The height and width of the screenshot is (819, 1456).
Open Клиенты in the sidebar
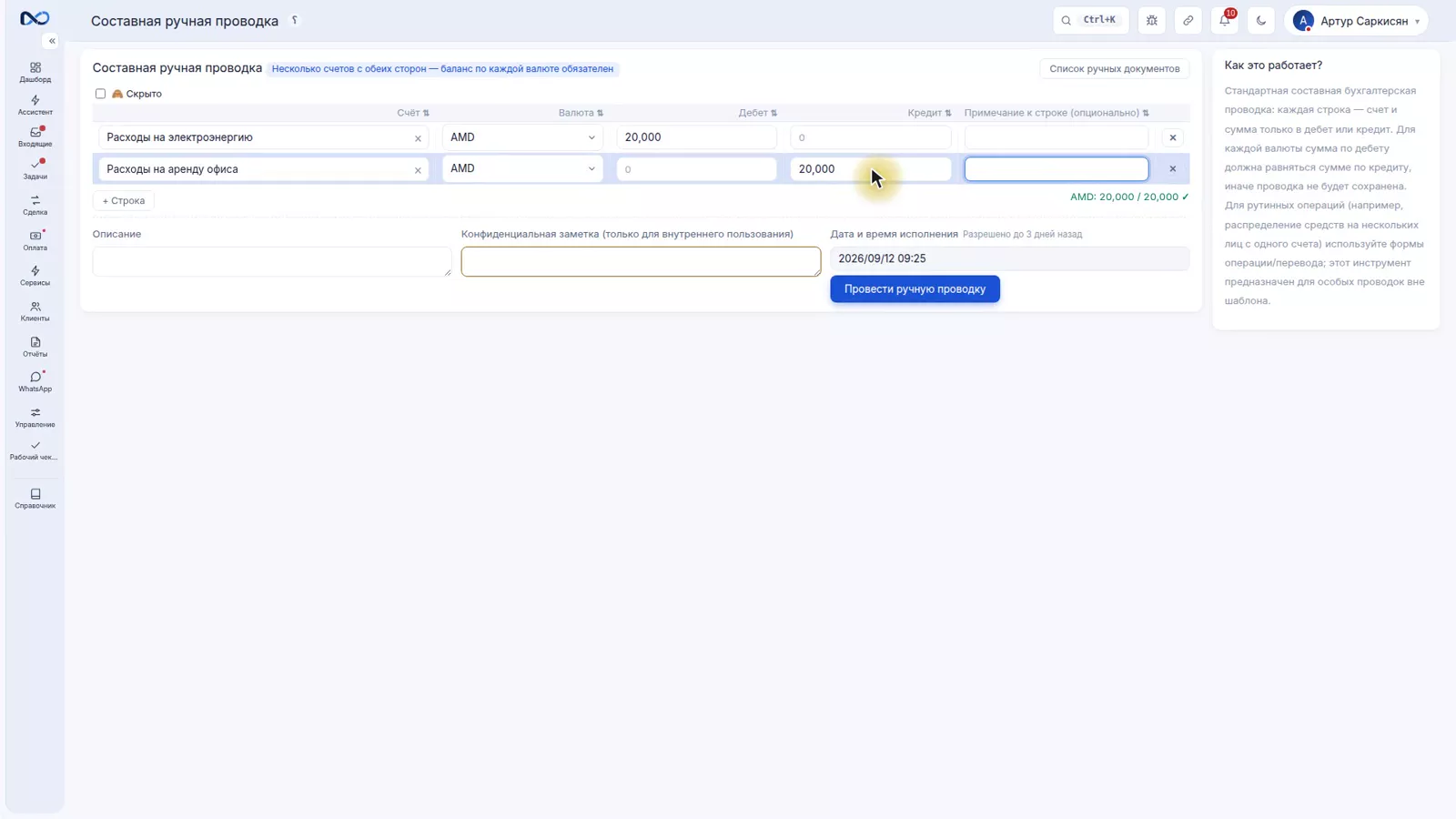point(35,311)
